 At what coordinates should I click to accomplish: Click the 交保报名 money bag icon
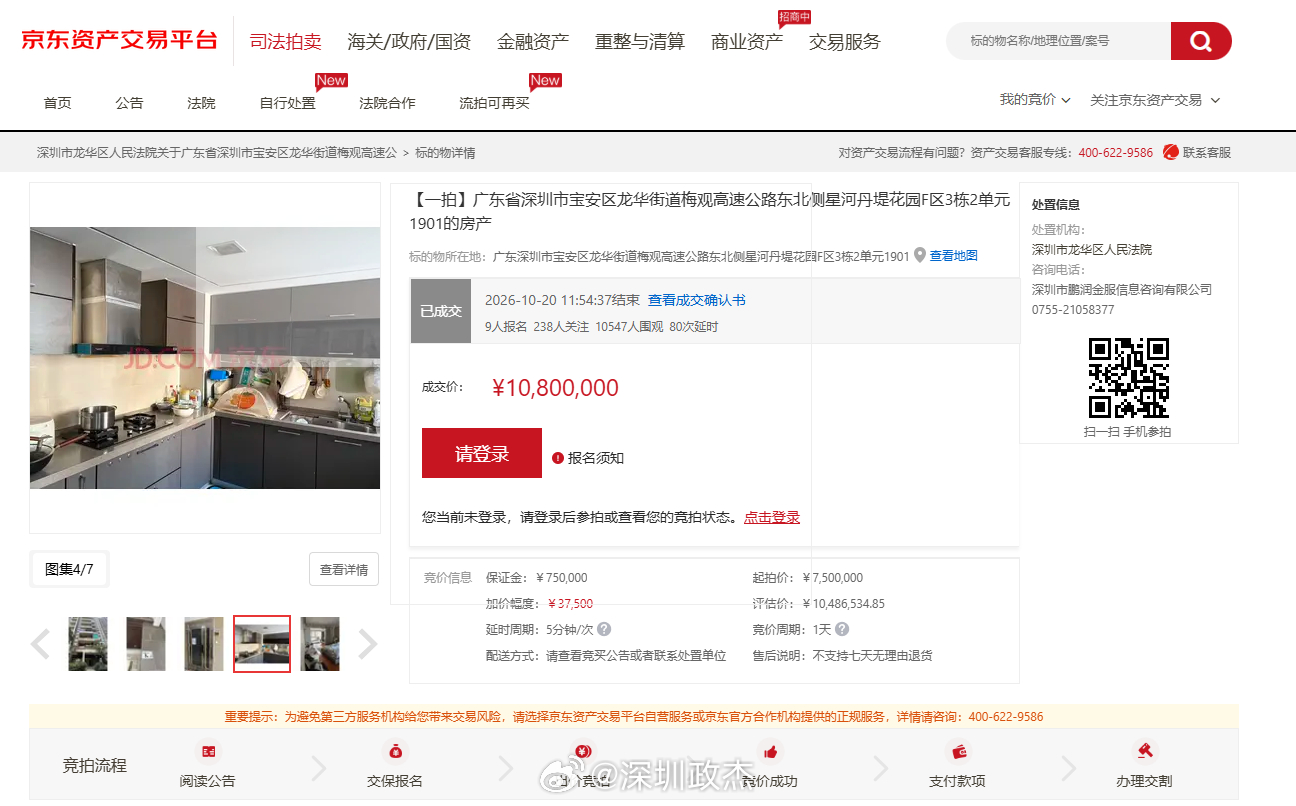(x=395, y=751)
